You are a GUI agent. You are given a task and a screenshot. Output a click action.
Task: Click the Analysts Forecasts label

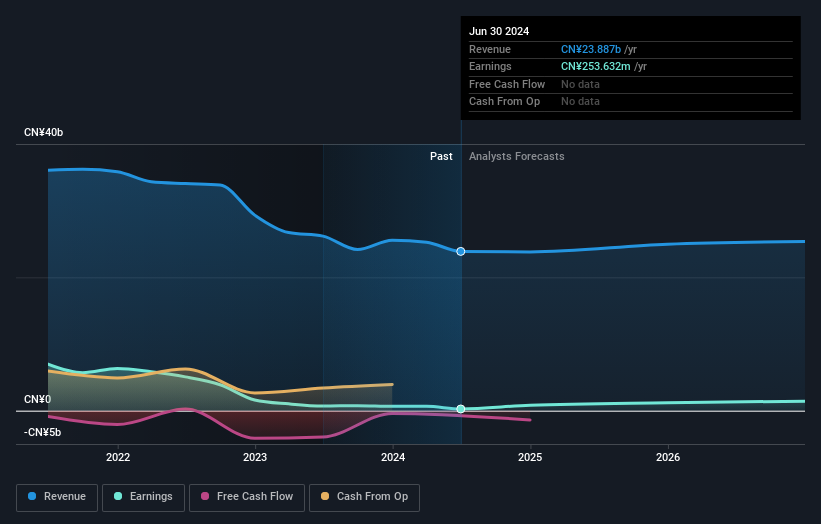(517, 157)
